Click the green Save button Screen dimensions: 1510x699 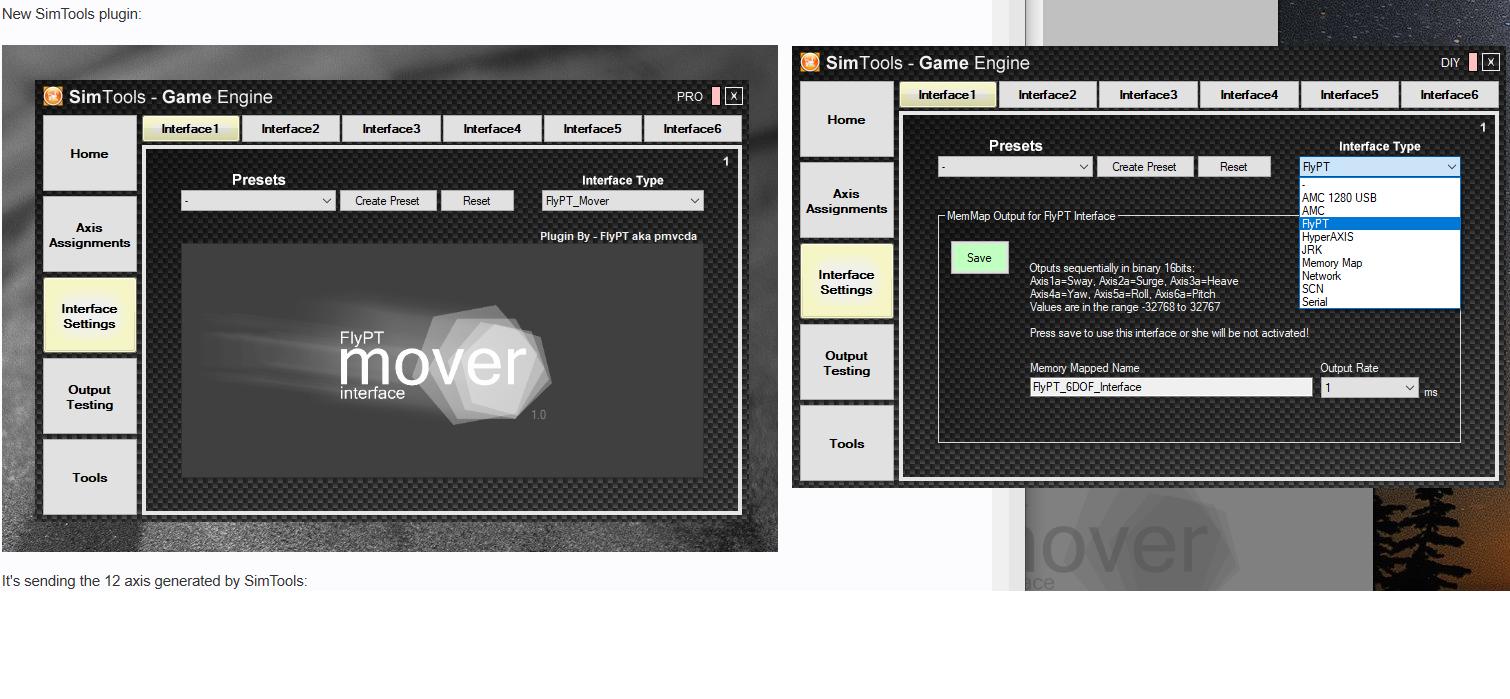click(979, 258)
